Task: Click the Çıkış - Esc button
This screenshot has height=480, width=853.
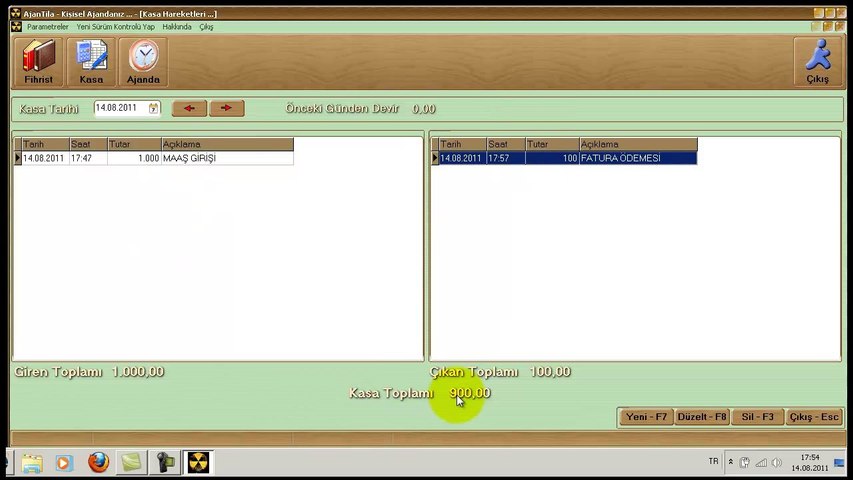Action: tap(814, 417)
